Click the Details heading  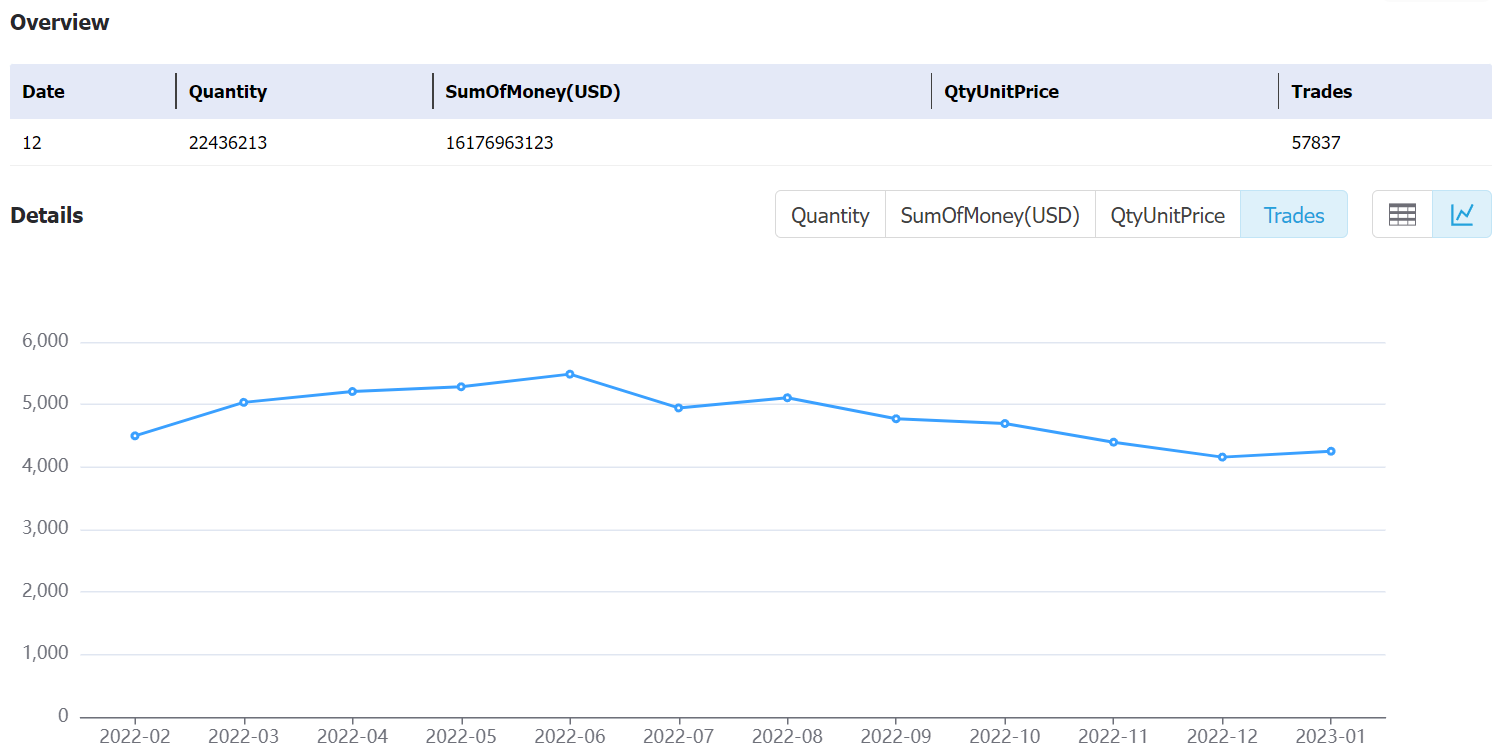pyautogui.click(x=47, y=215)
